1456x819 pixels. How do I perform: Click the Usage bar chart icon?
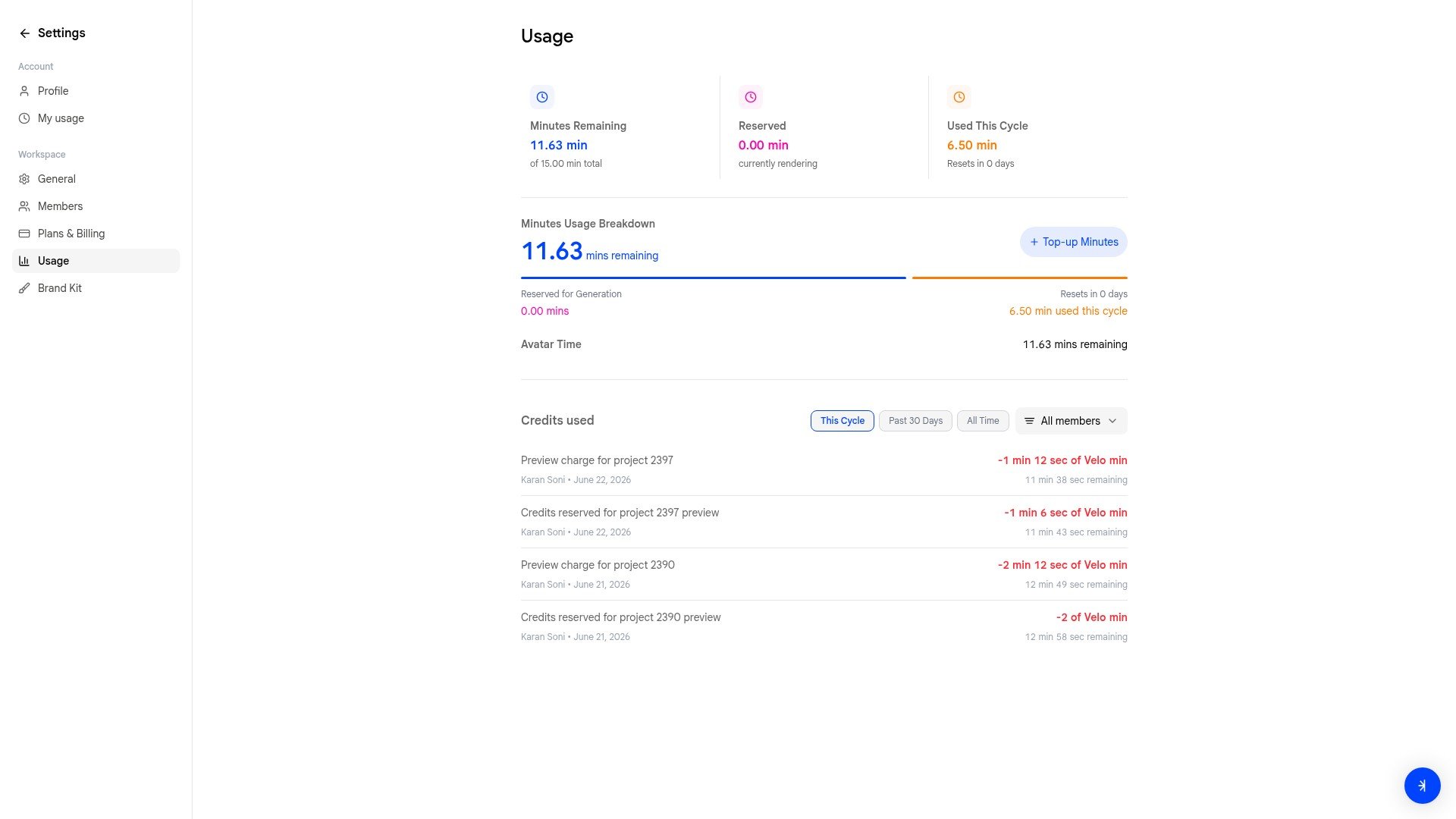coord(24,261)
